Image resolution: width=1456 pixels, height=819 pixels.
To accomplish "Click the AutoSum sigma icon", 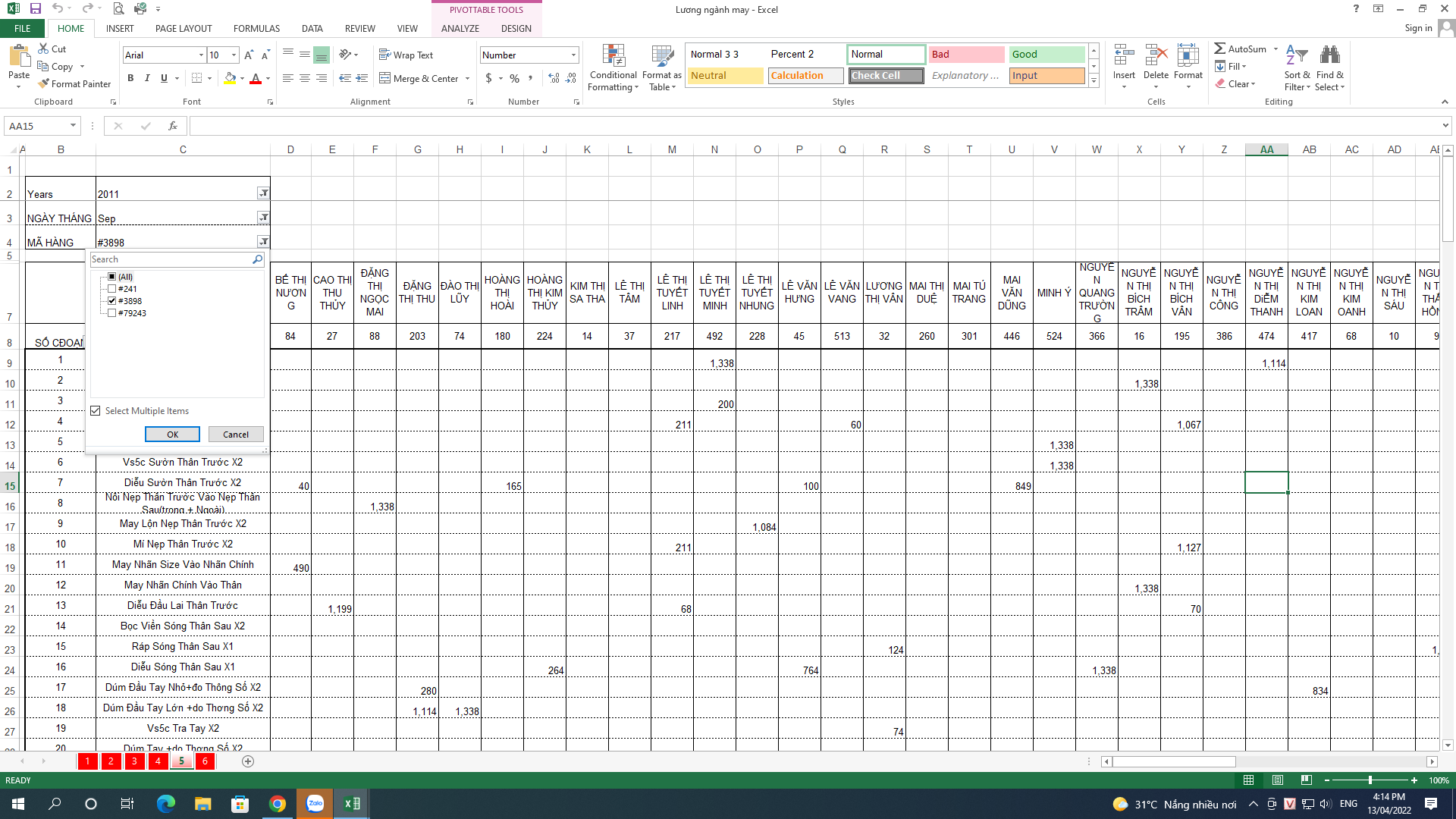I will pyautogui.click(x=1220, y=49).
